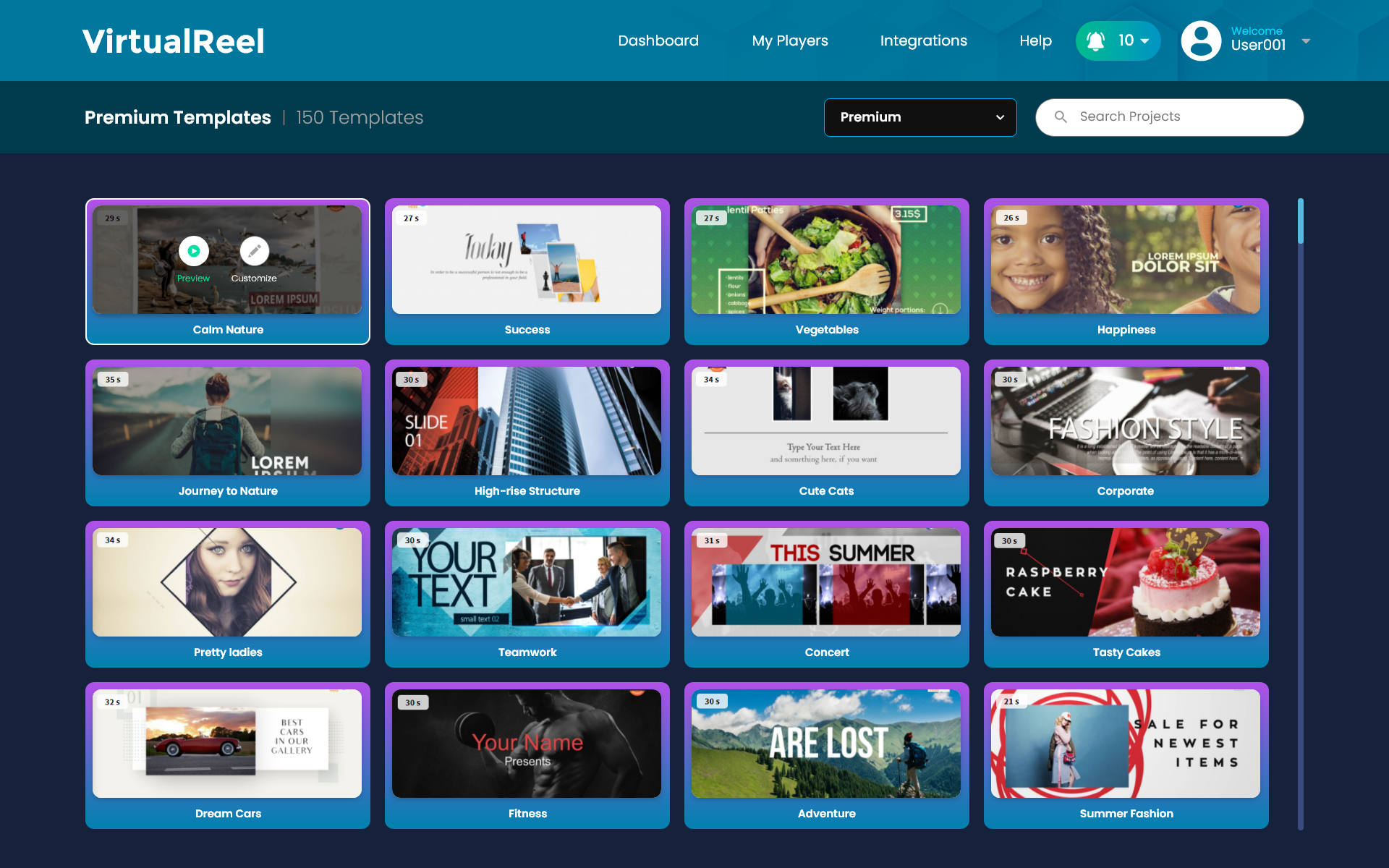Open the notifications bell icon
The width and height of the screenshot is (1389, 868).
1095,41
